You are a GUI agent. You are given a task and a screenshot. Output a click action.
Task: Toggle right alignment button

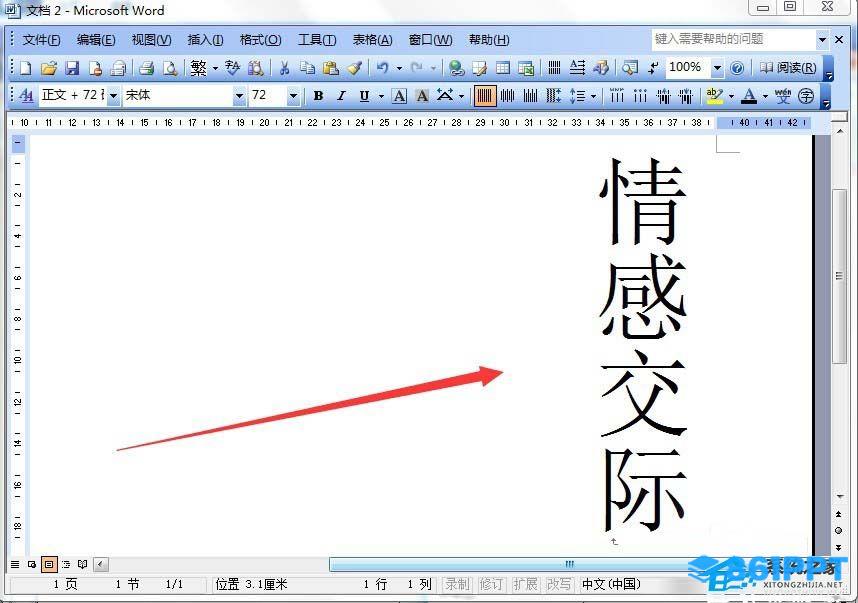(x=530, y=96)
